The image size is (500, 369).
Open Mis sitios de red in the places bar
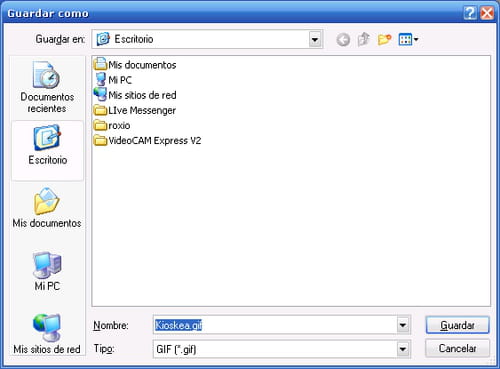pyautogui.click(x=47, y=334)
